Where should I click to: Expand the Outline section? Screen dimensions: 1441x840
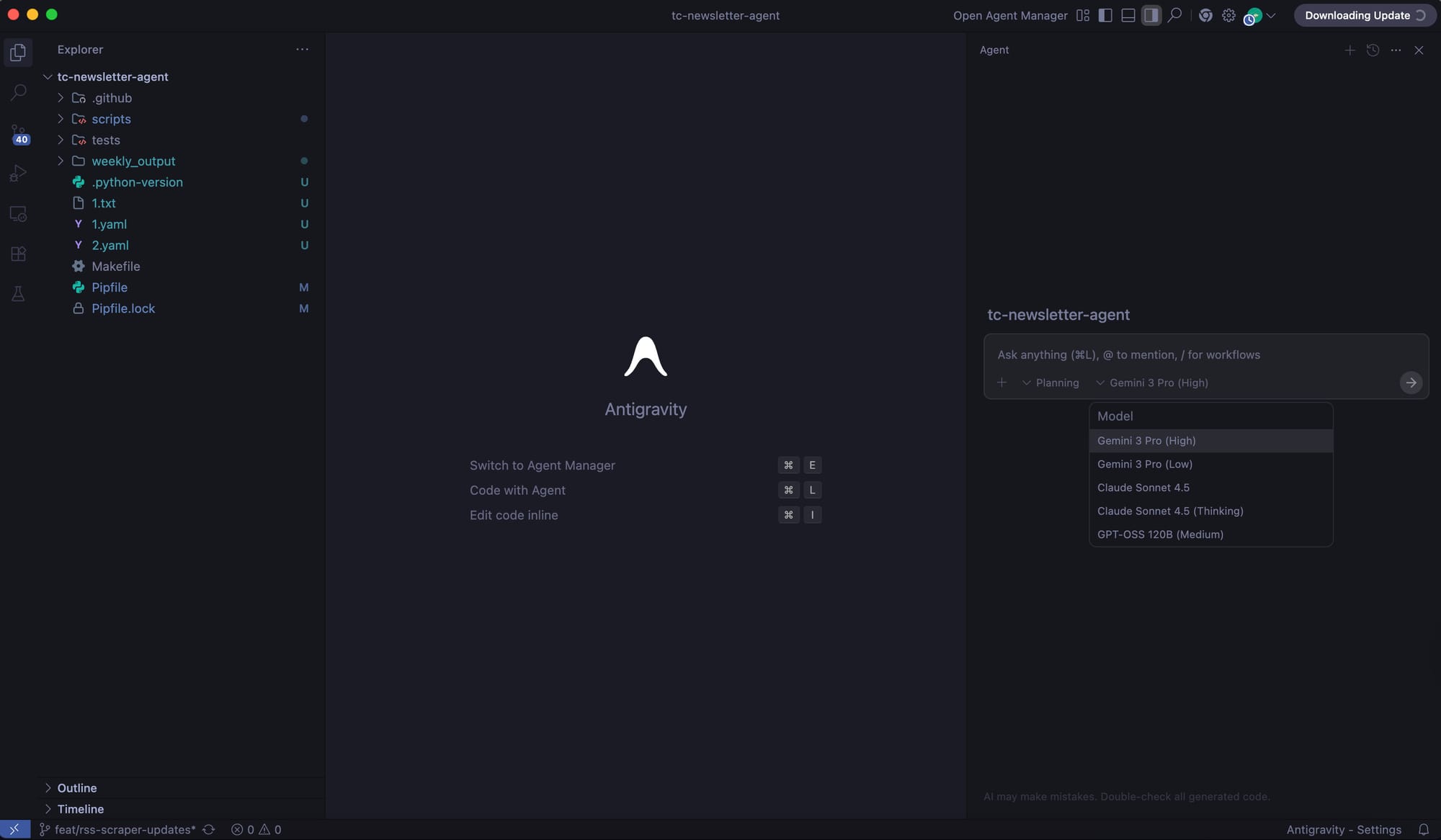[76, 788]
